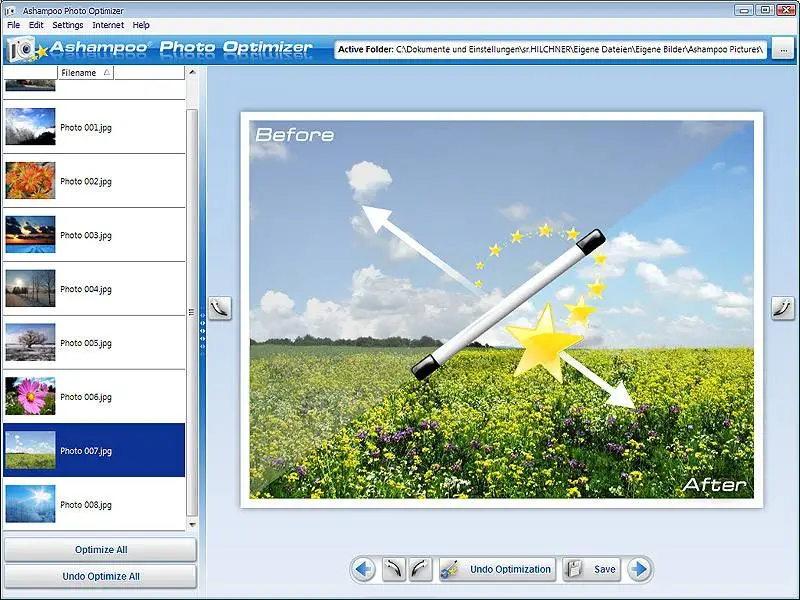
Task: Go to next photo with blue right arrow
Action: 639,569
